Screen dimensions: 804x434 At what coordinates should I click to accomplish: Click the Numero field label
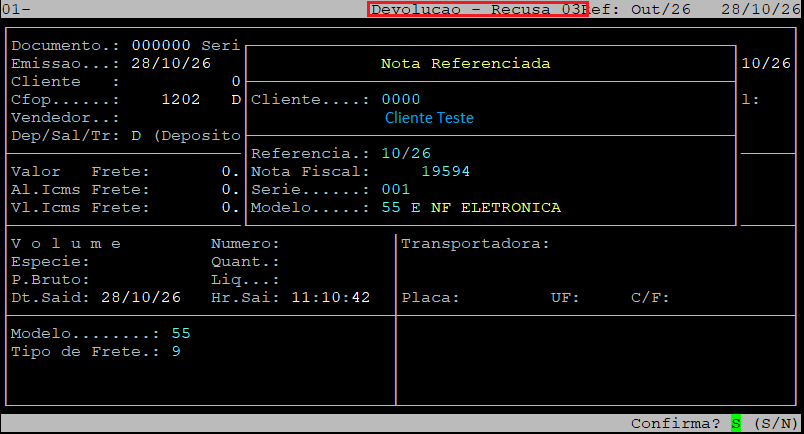tap(245, 244)
